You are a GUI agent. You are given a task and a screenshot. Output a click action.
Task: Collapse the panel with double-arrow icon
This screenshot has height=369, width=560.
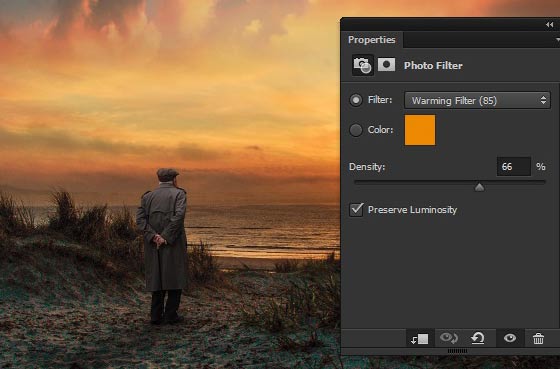click(x=550, y=24)
